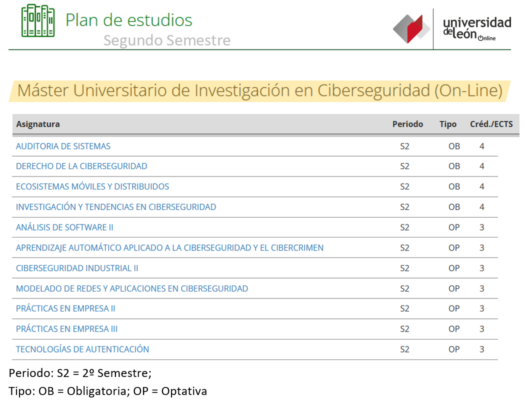
Task: Click the Universidad de León red logo
Action: pyautogui.click(x=411, y=29)
